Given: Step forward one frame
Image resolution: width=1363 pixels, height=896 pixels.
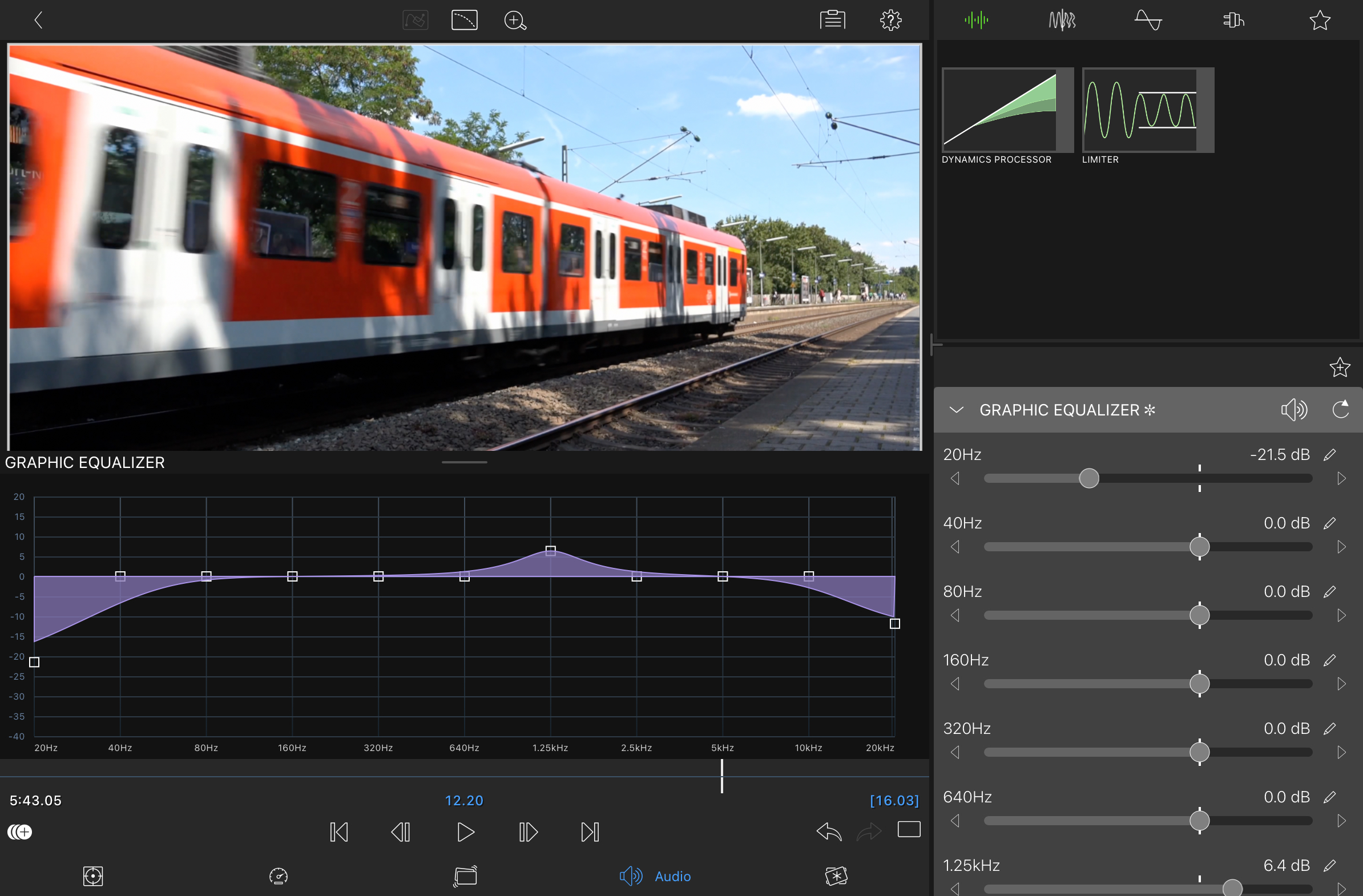Looking at the screenshot, I should point(528,832).
